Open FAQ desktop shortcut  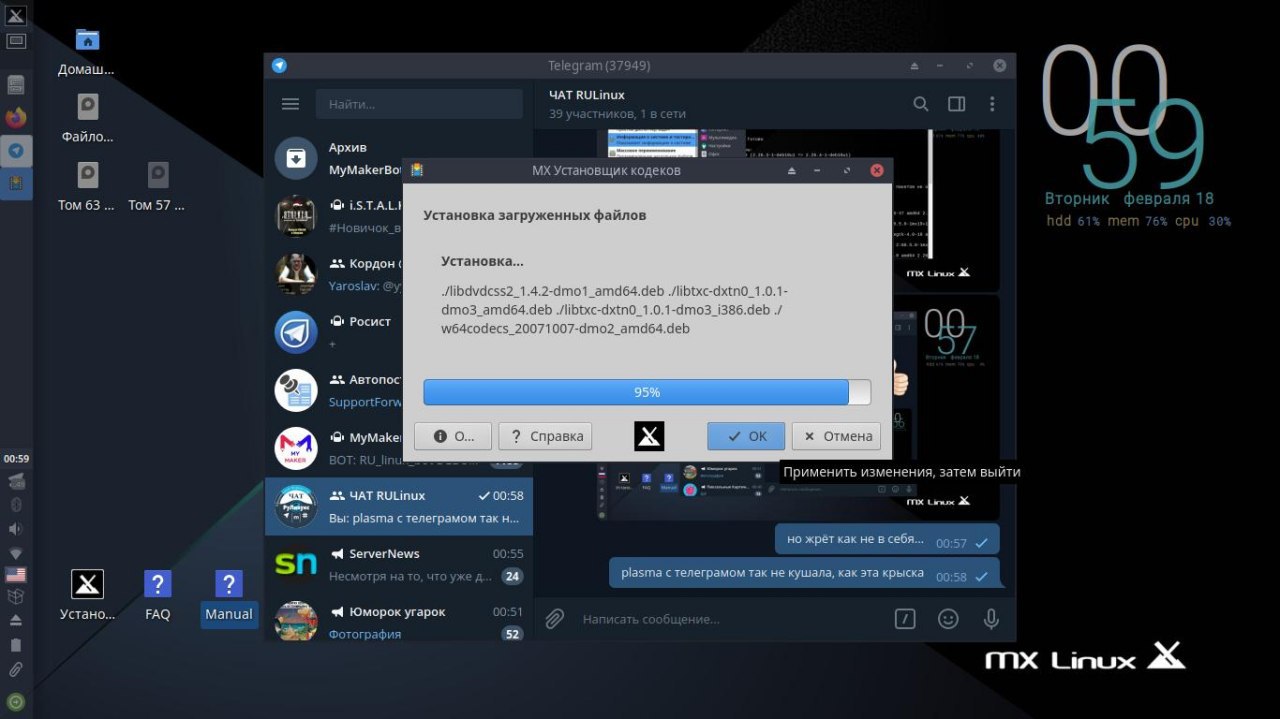[x=157, y=596]
